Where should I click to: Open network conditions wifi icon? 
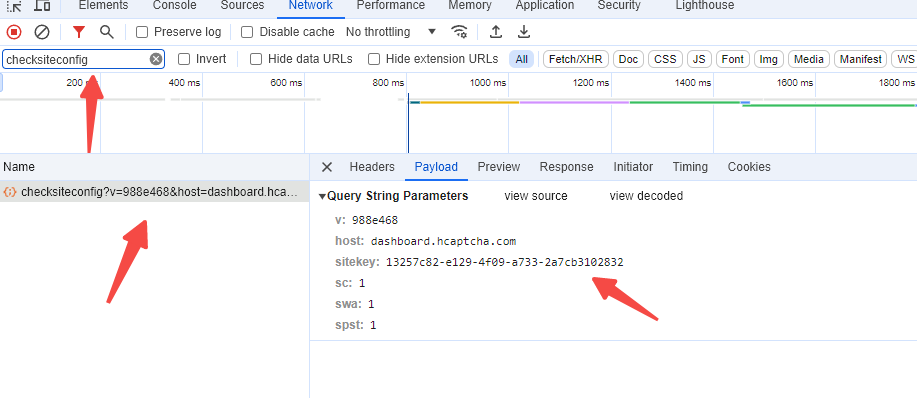coord(460,32)
